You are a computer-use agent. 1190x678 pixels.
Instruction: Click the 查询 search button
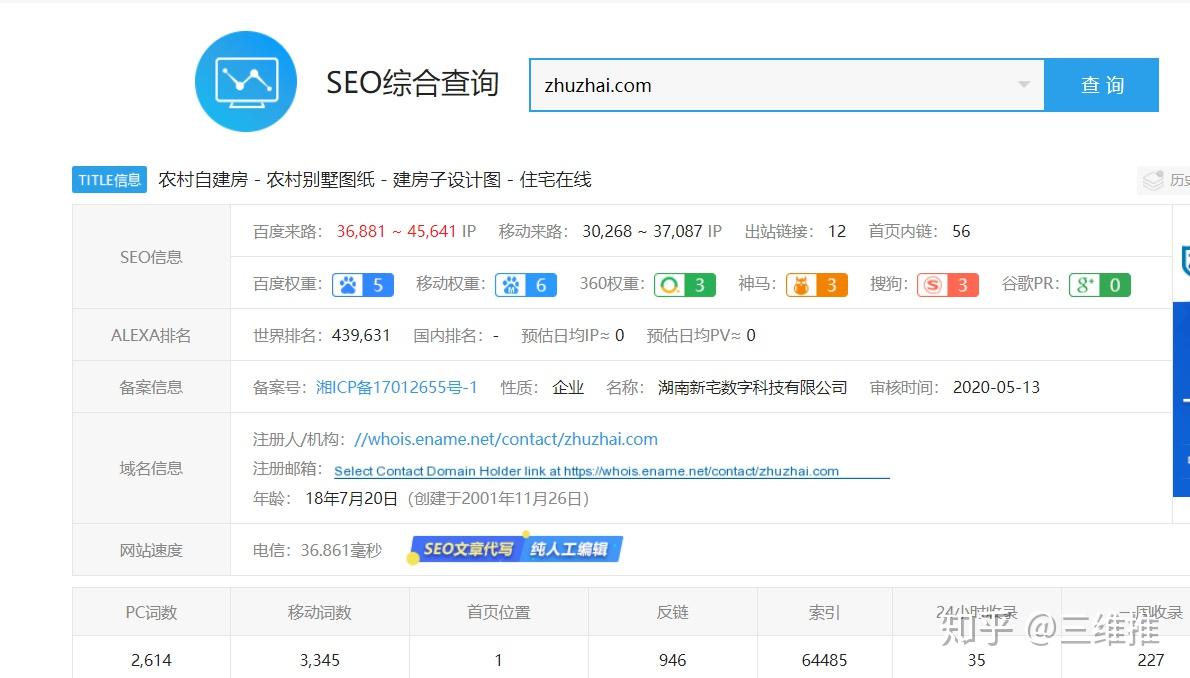tap(1102, 84)
